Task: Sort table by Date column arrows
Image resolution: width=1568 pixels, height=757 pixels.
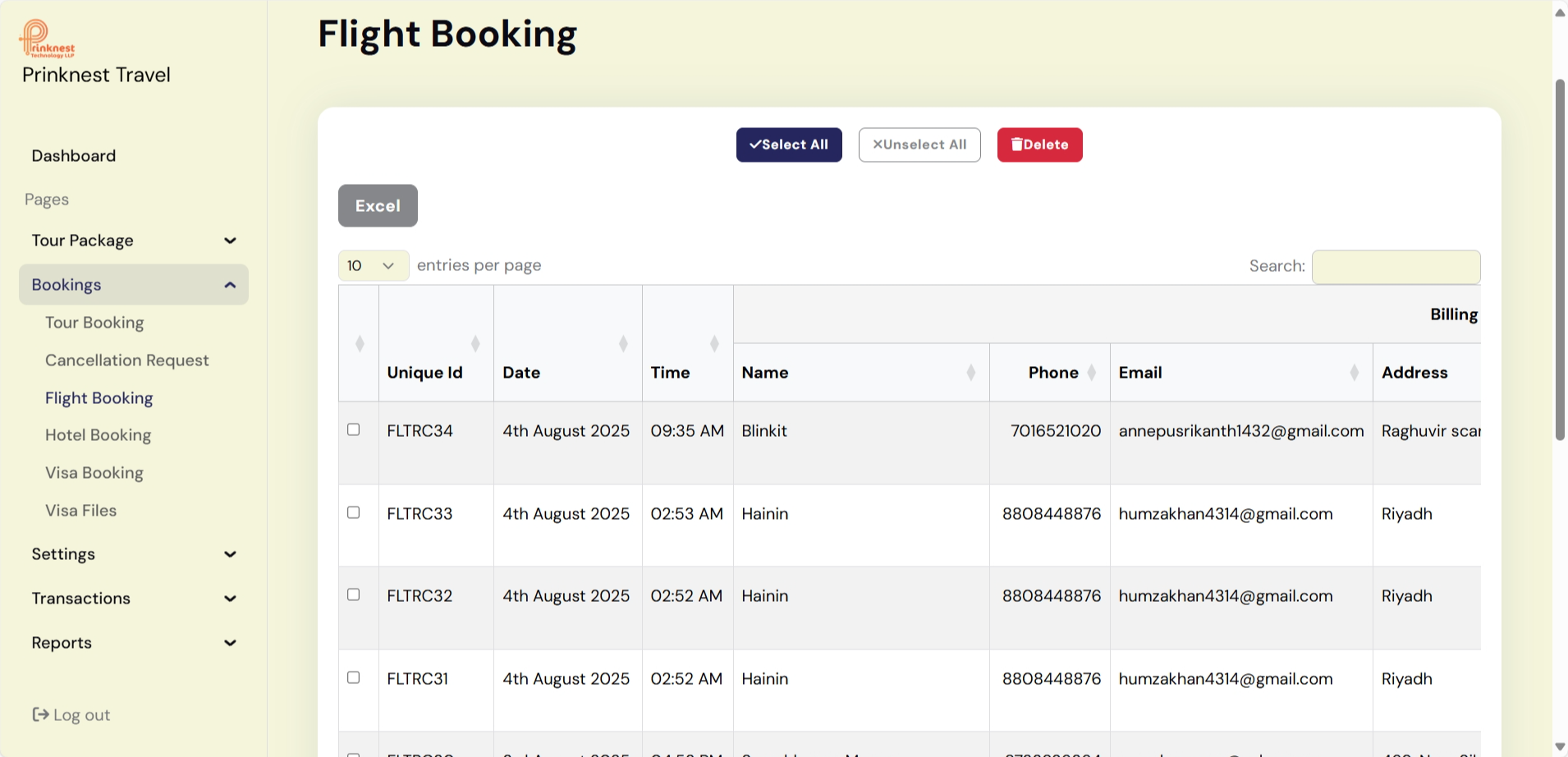Action: click(x=623, y=344)
